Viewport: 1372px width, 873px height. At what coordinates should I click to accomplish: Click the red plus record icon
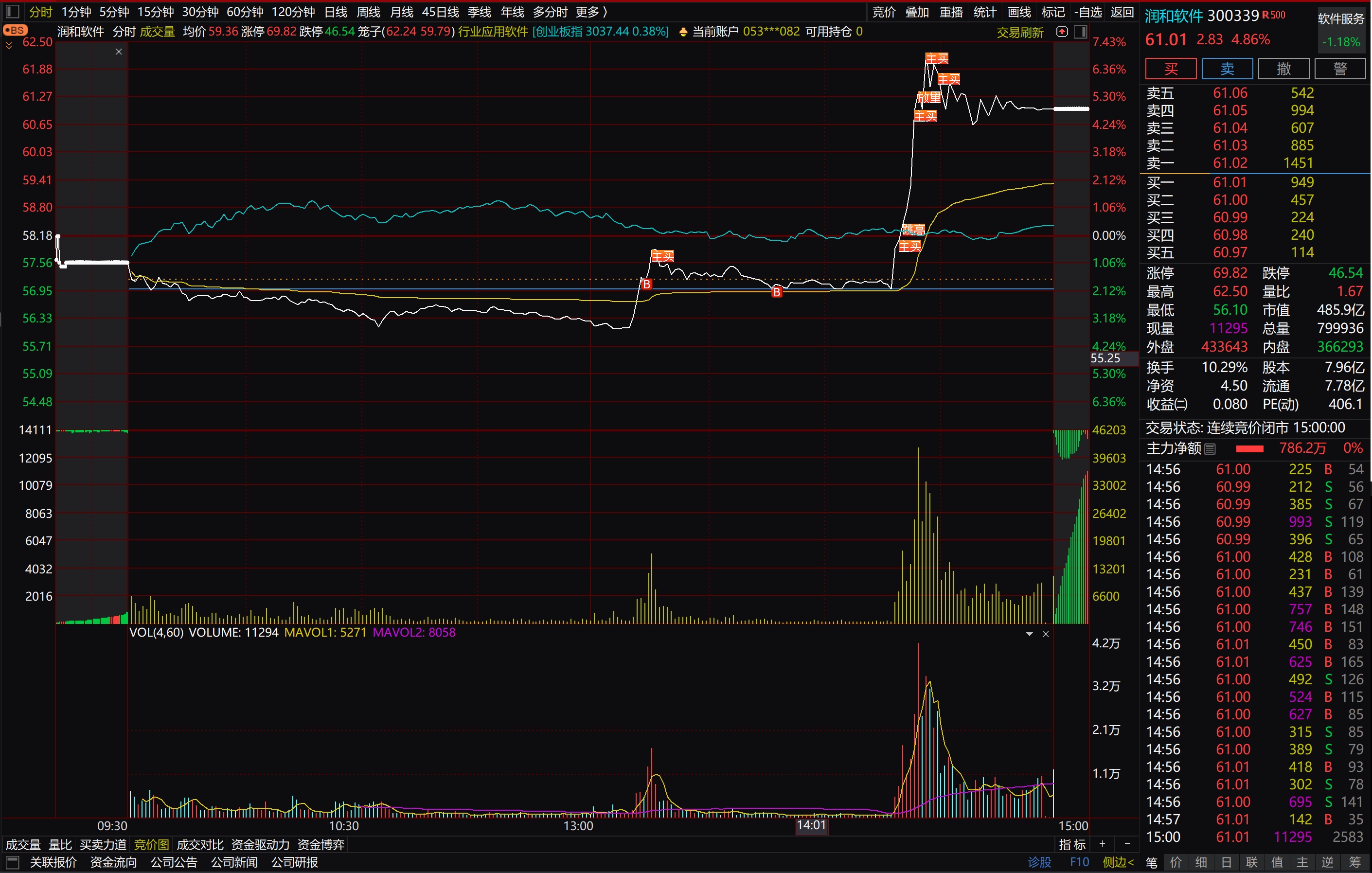1062,32
